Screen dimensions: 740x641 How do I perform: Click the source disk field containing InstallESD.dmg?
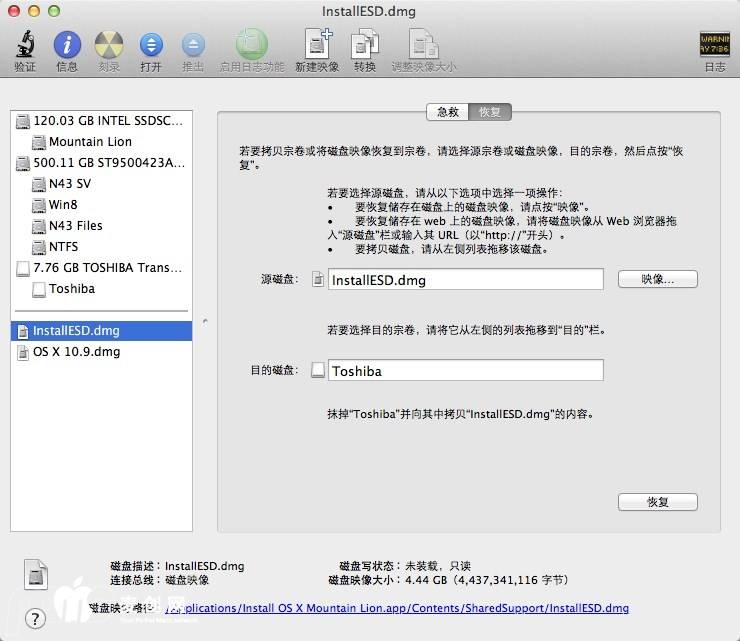[x=465, y=280]
